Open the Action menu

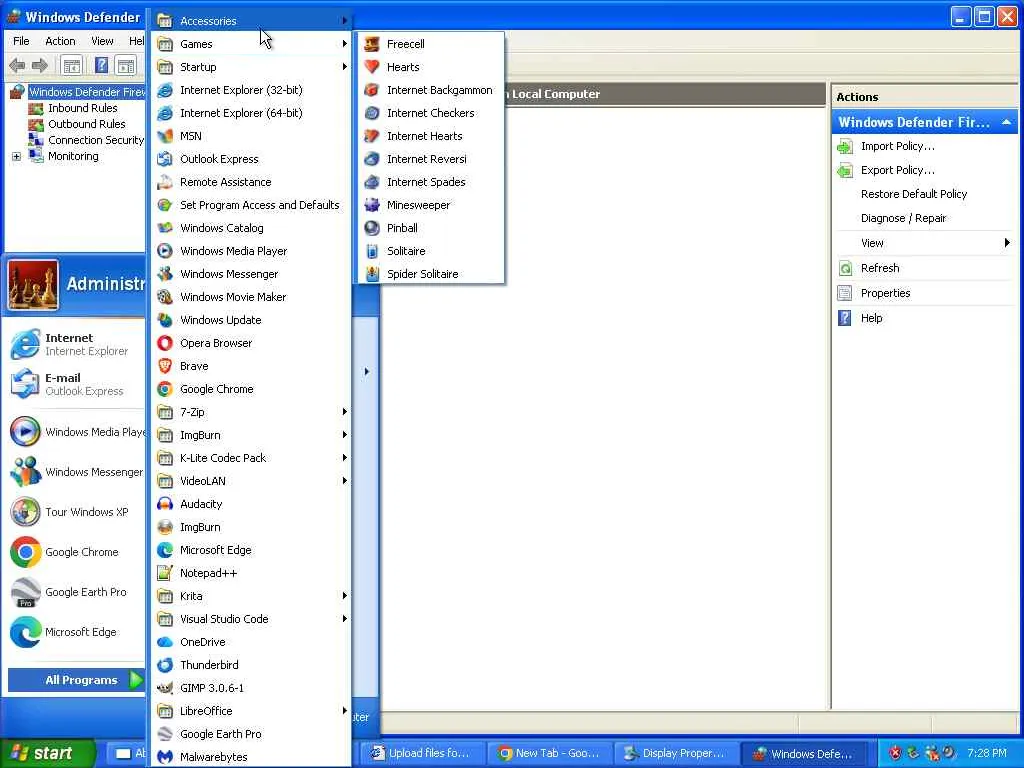pos(60,40)
